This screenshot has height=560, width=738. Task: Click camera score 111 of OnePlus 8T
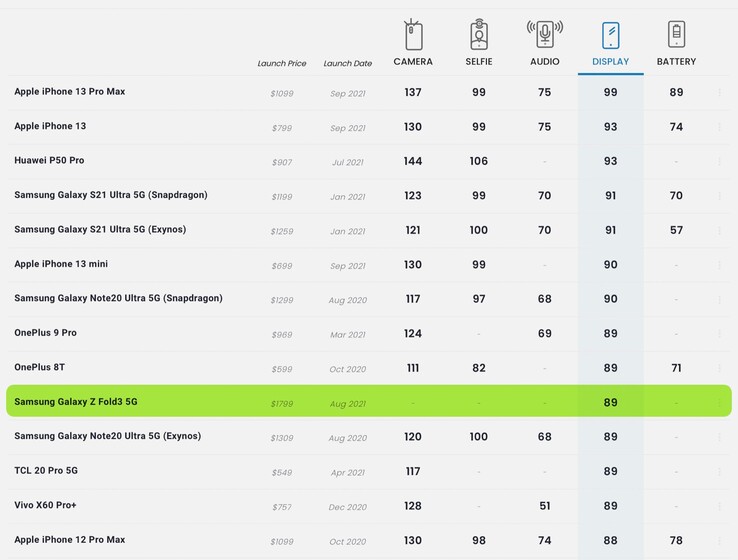point(413,368)
